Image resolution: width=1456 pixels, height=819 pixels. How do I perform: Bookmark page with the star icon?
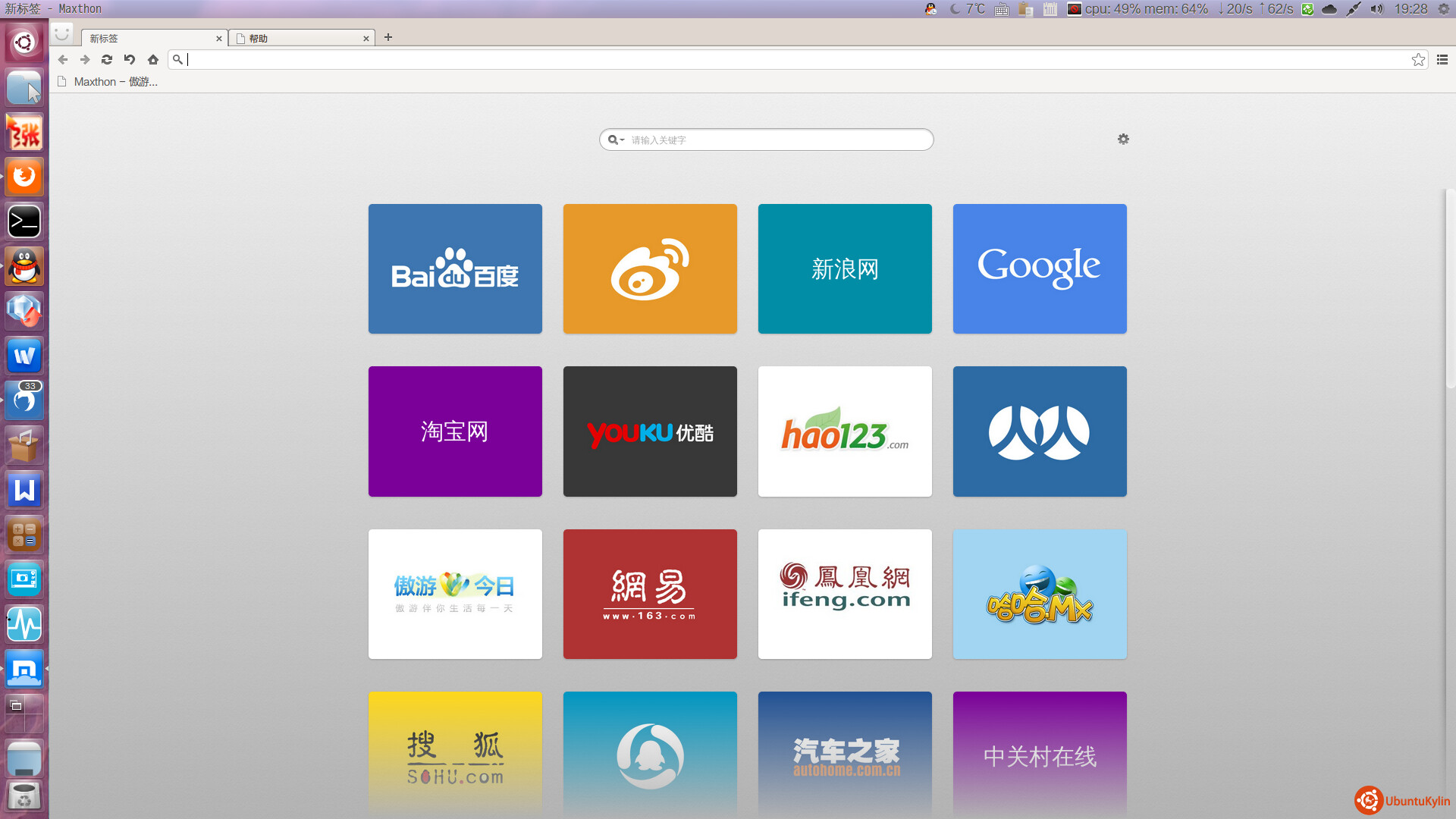1418,60
